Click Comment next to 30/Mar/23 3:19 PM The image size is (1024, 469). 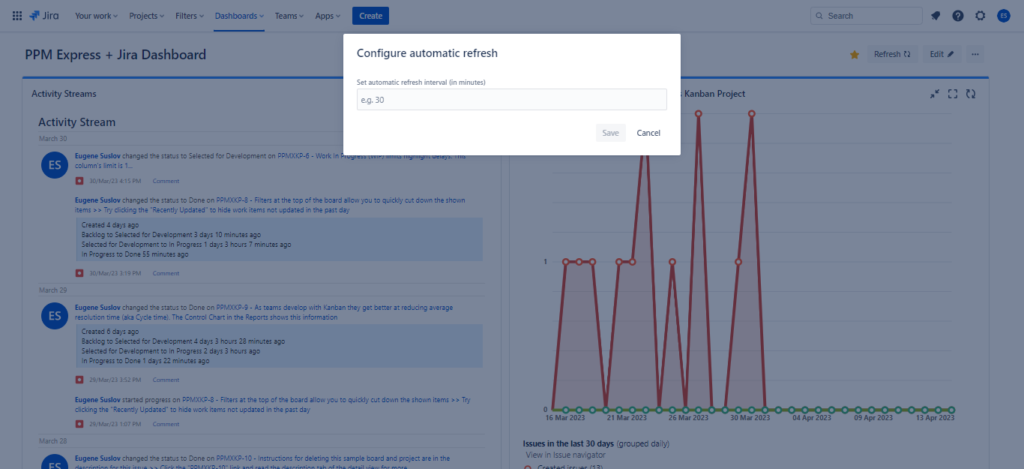[166, 273]
